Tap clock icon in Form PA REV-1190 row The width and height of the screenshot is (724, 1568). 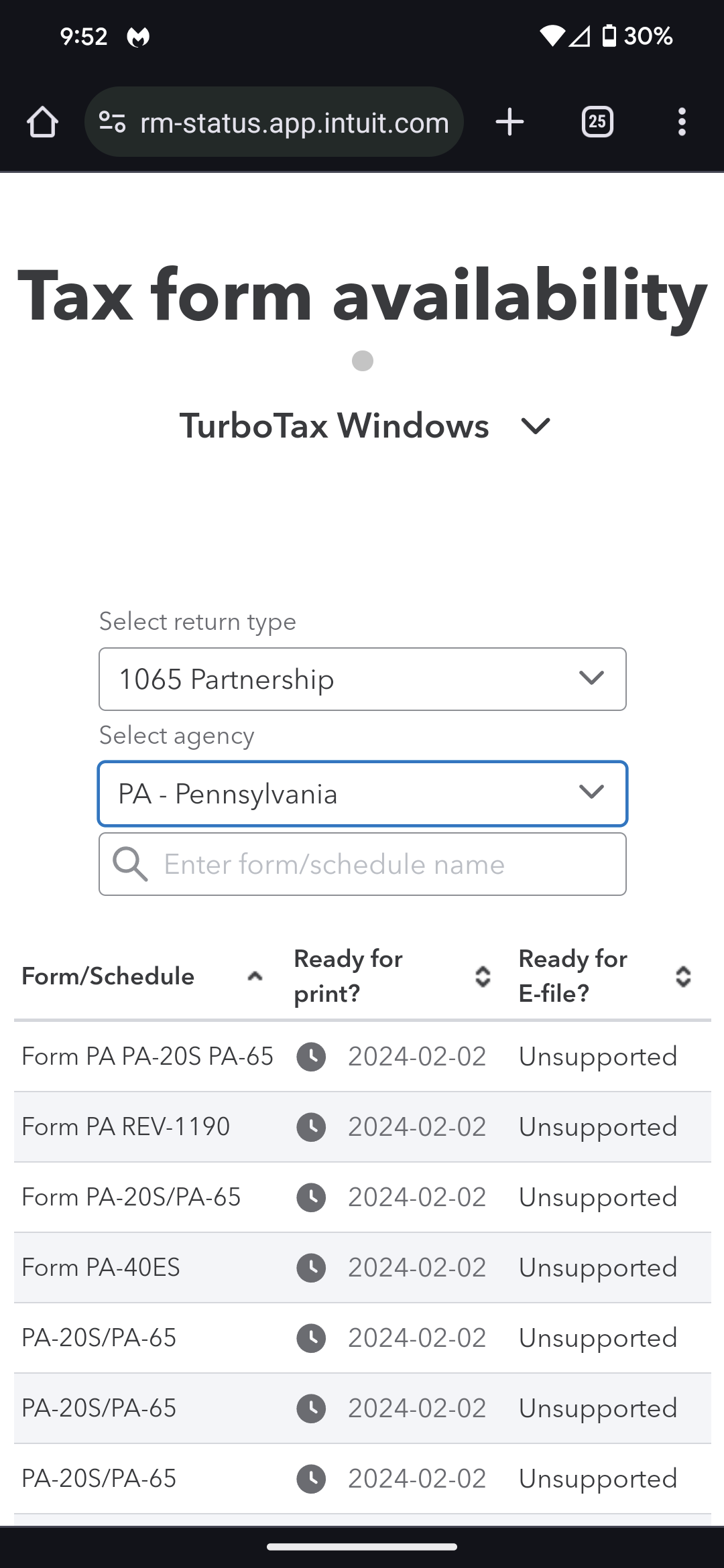pyautogui.click(x=311, y=1127)
